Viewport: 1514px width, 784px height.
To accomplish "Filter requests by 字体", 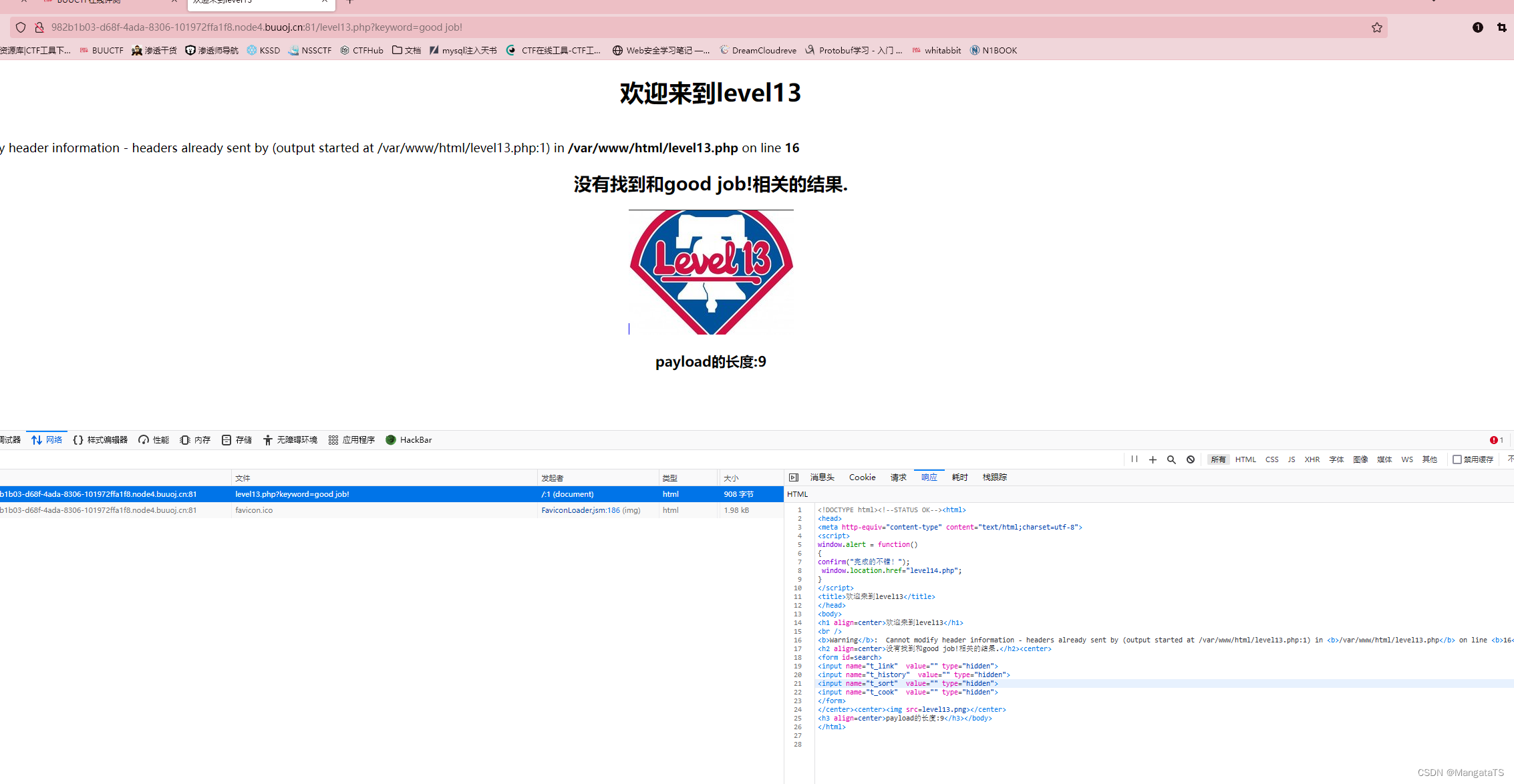I will click(x=1336, y=459).
